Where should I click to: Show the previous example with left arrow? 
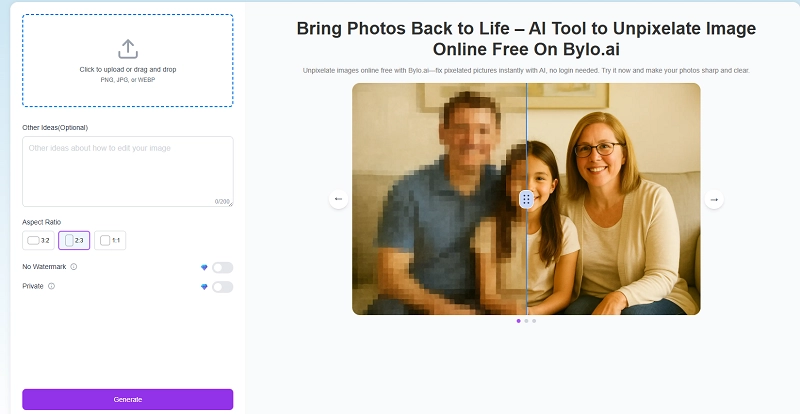[338, 199]
